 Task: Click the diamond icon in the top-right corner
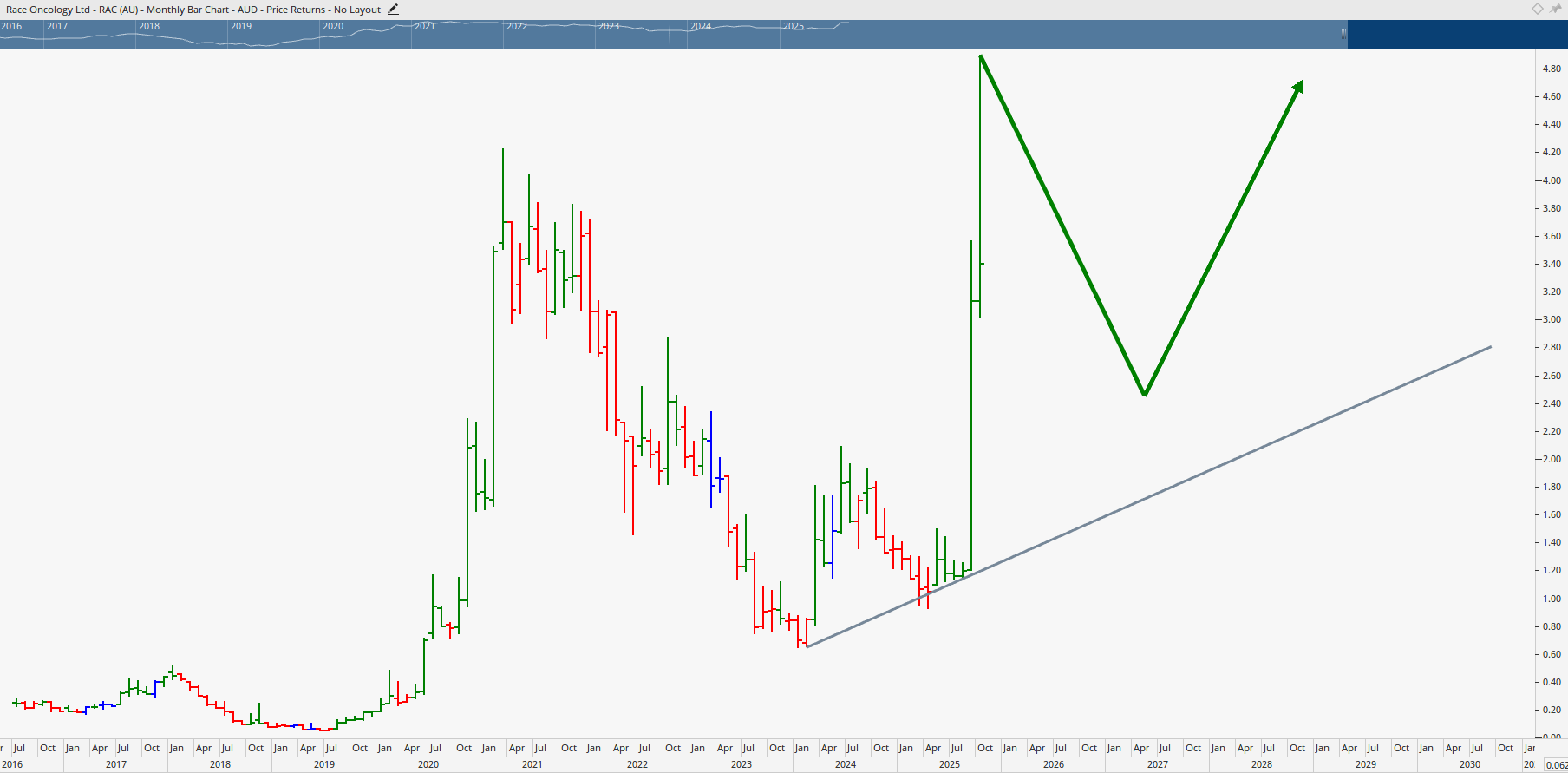click(x=1538, y=9)
